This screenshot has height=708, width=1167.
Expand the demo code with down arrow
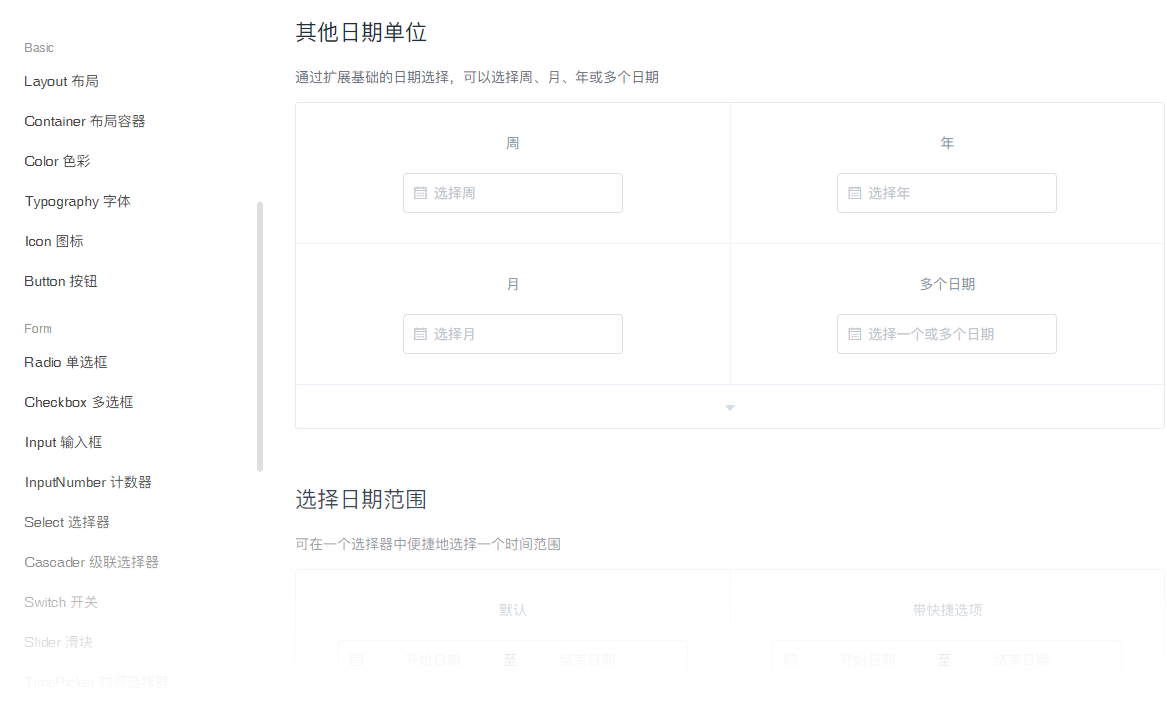click(x=730, y=407)
